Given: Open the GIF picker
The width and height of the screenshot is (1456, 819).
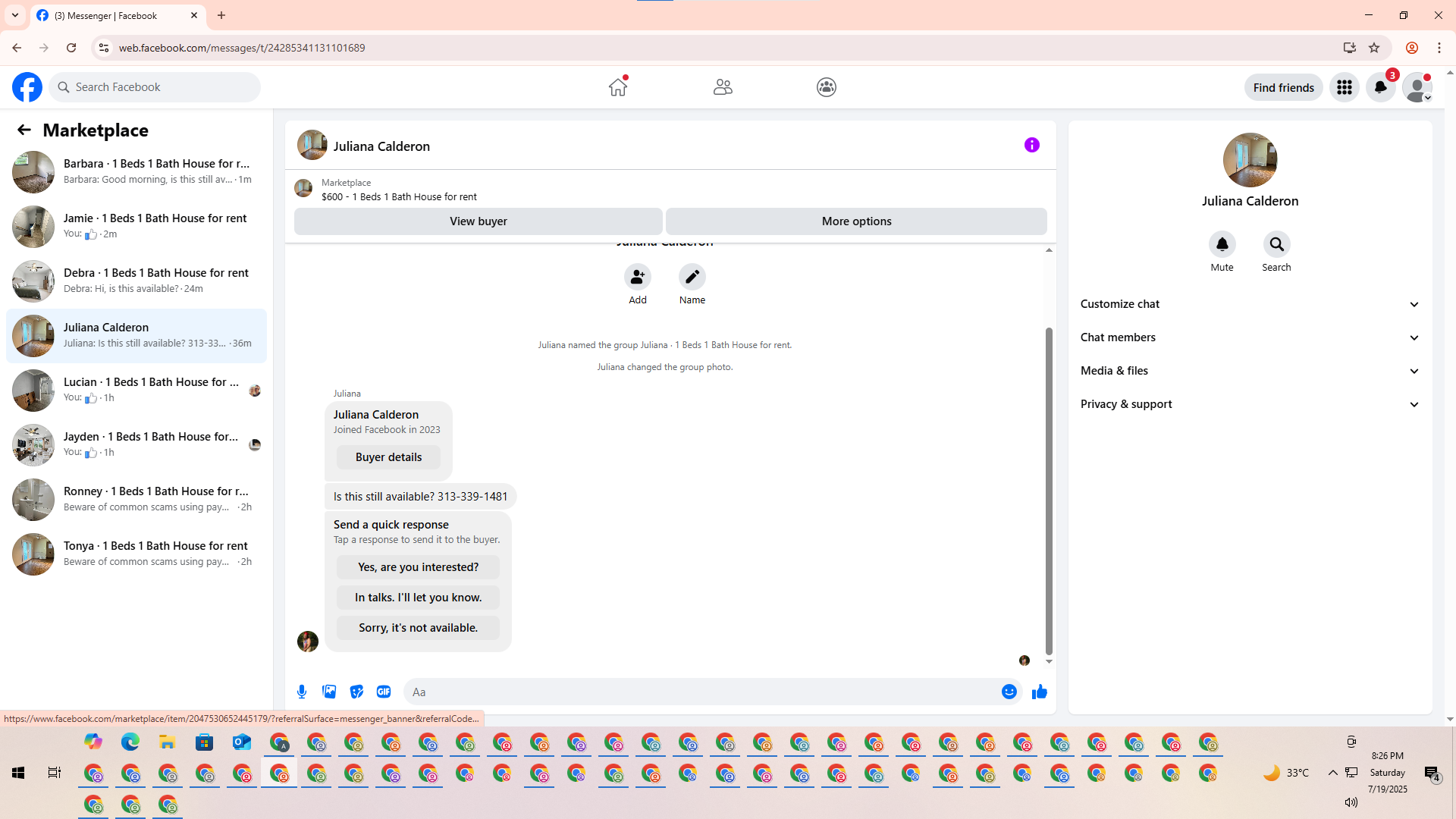Looking at the screenshot, I should pos(384,692).
